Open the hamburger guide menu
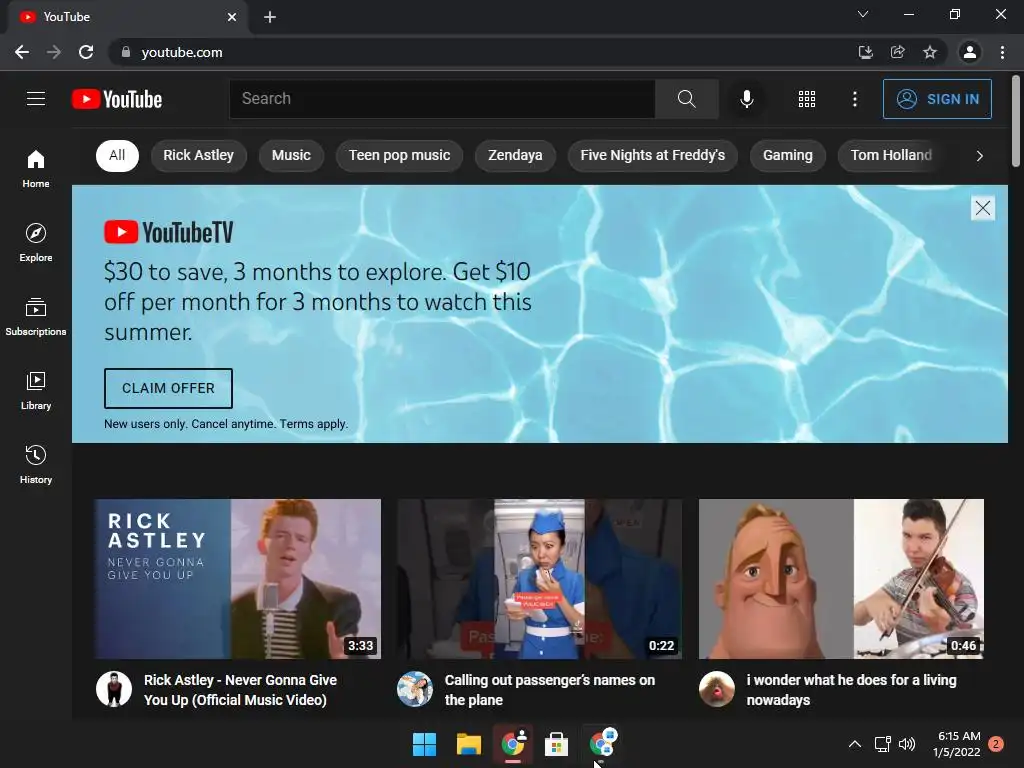Viewport: 1024px width, 768px height. tap(36, 99)
